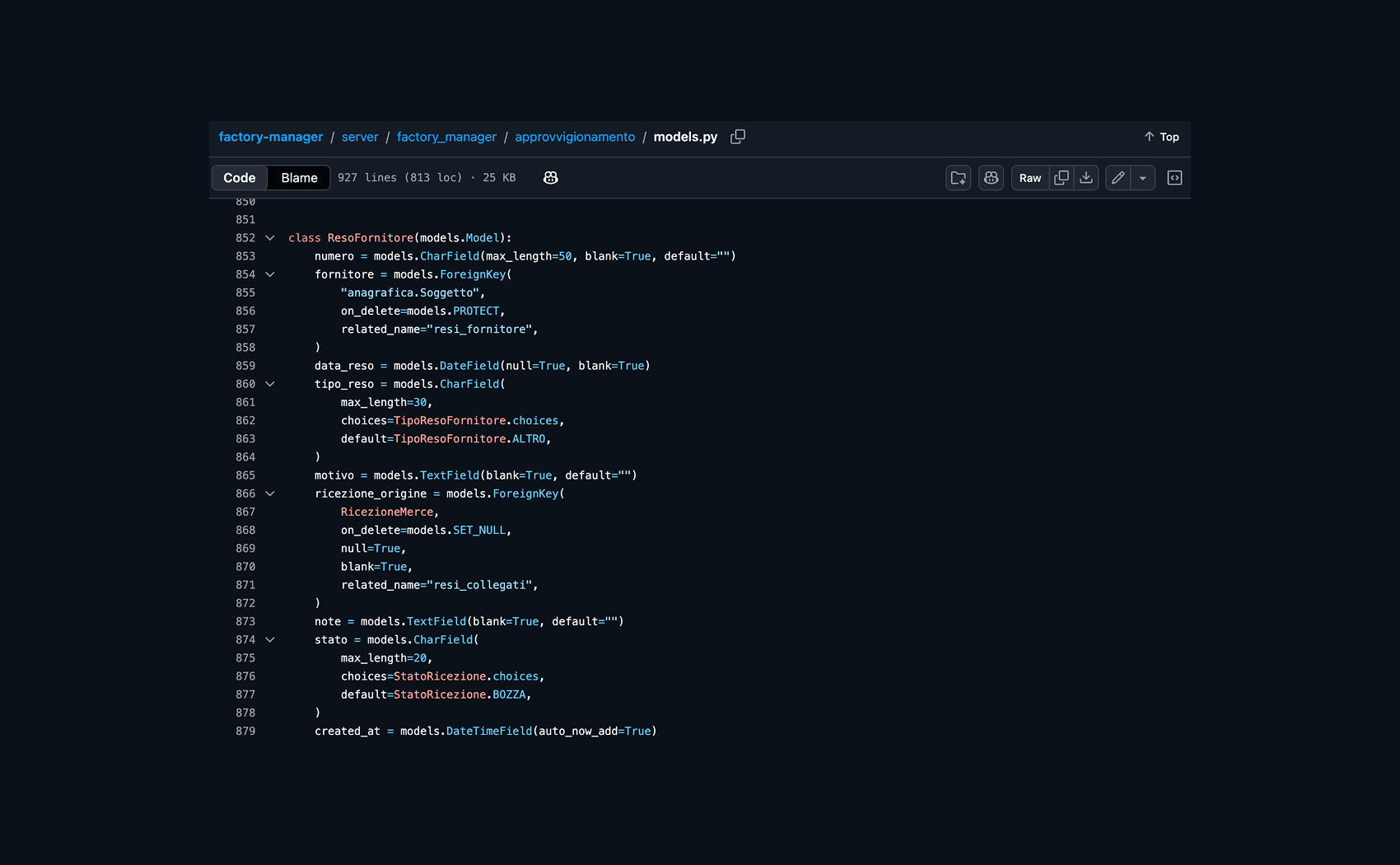This screenshot has height=865, width=1400.
Task: Click the StatoRicezione symbol on line 876
Action: 440,676
